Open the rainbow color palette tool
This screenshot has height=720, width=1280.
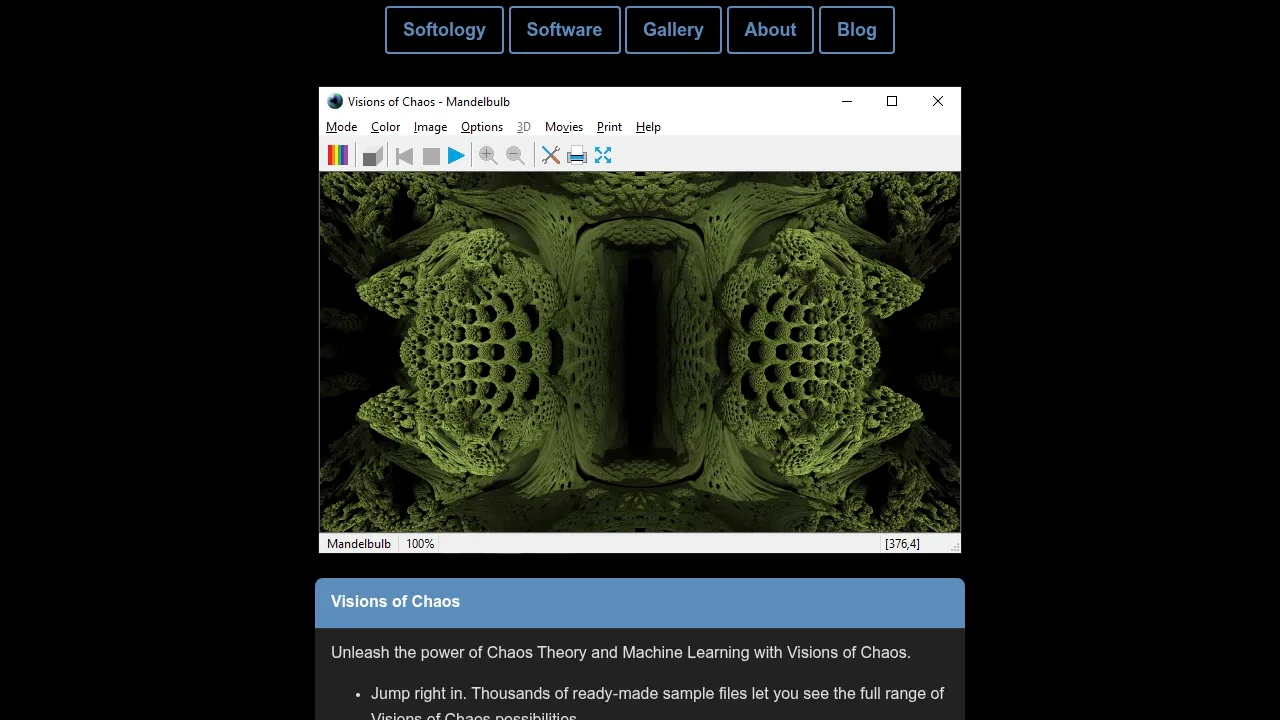[x=338, y=155]
